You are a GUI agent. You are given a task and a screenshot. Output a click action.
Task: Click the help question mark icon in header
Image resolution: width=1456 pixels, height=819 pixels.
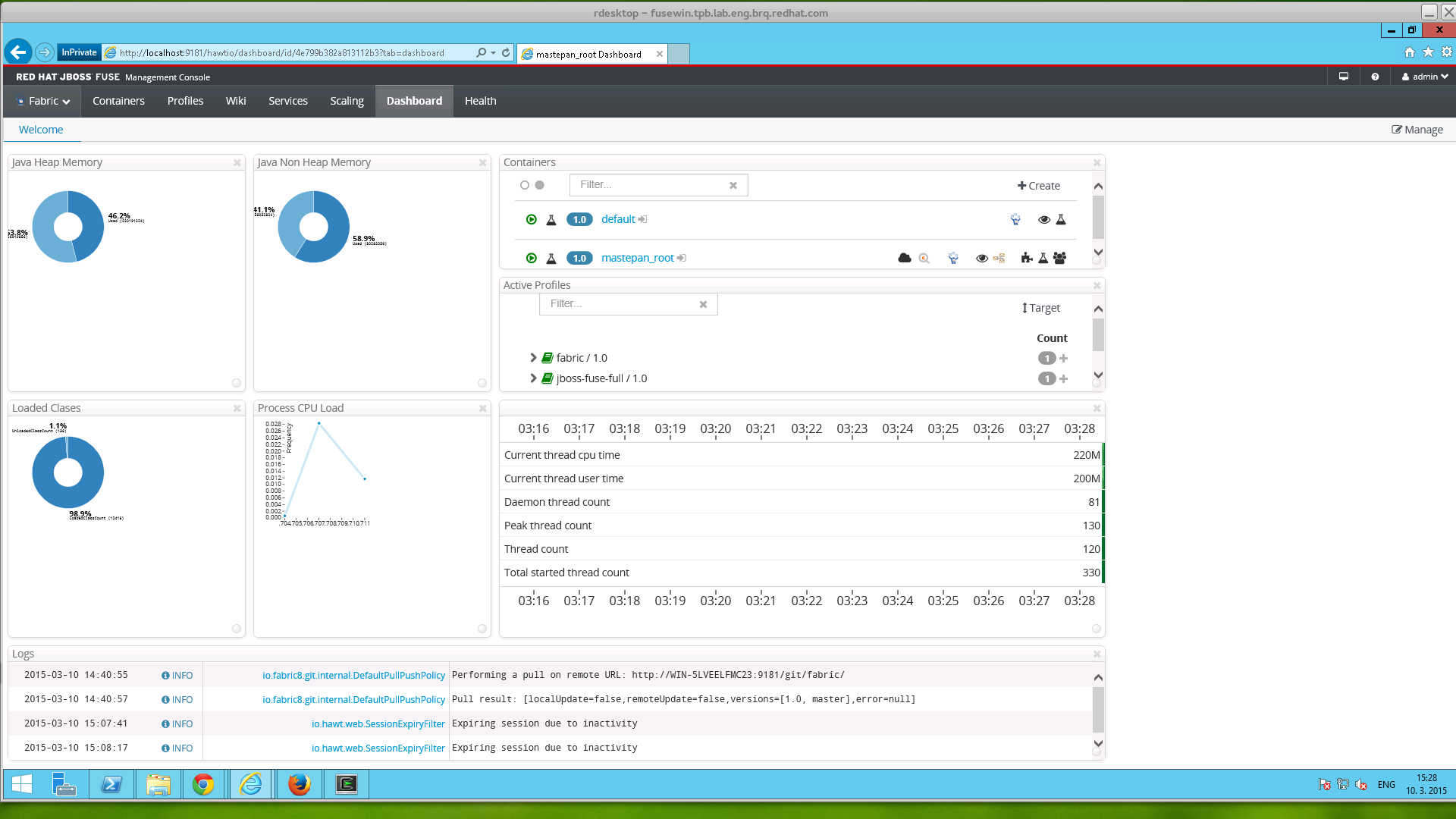1375,77
